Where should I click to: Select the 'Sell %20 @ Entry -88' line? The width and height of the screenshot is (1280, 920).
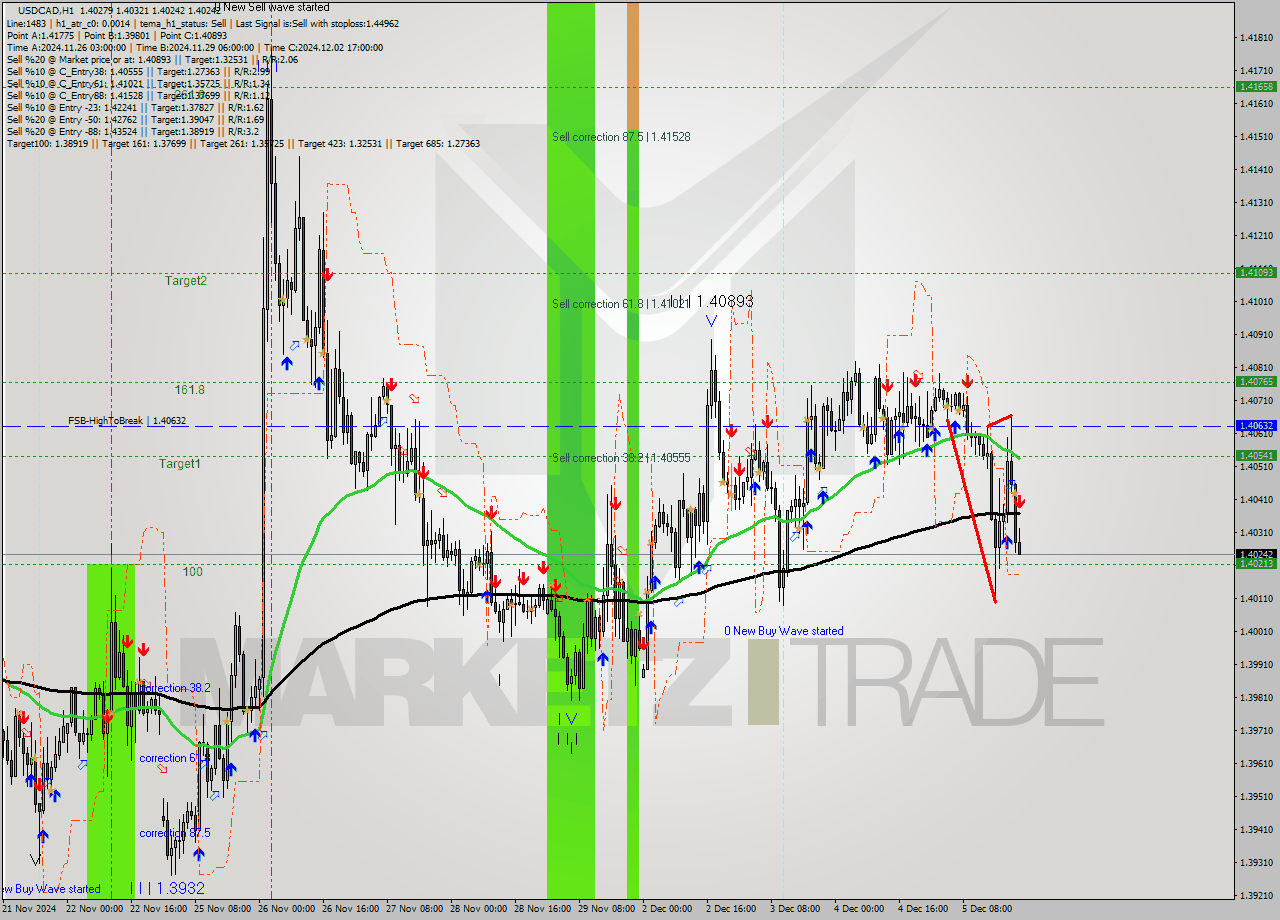point(133,131)
